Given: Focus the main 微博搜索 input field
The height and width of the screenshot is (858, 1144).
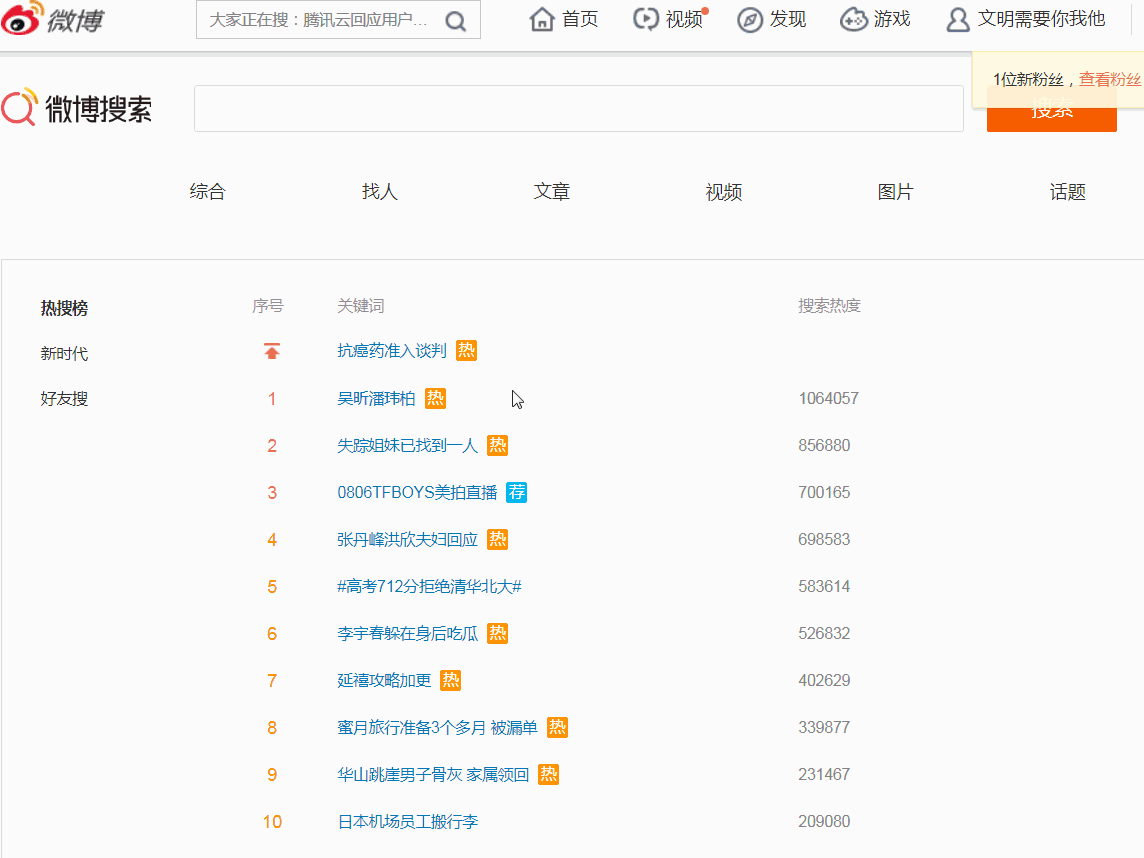Looking at the screenshot, I should point(579,109).
